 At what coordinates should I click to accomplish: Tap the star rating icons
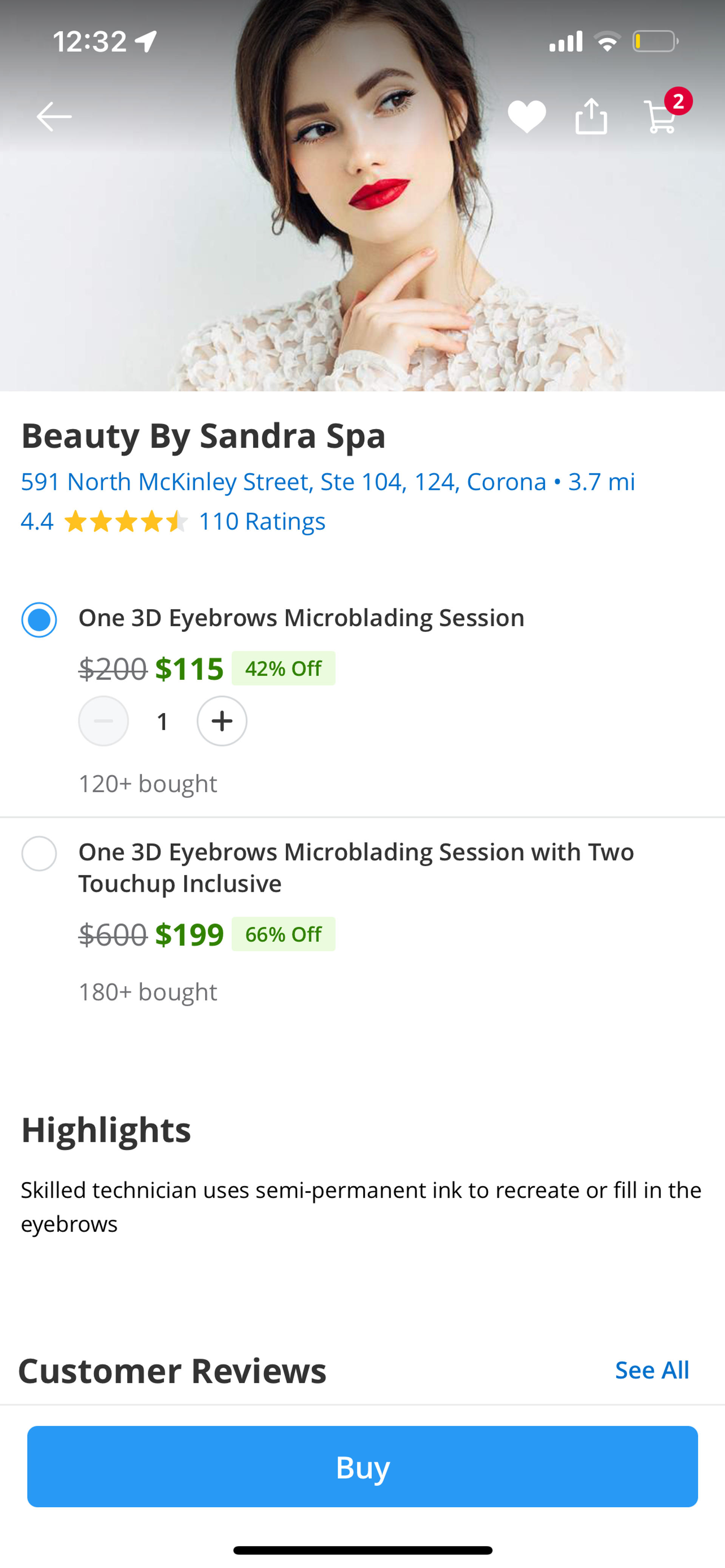coord(125,522)
